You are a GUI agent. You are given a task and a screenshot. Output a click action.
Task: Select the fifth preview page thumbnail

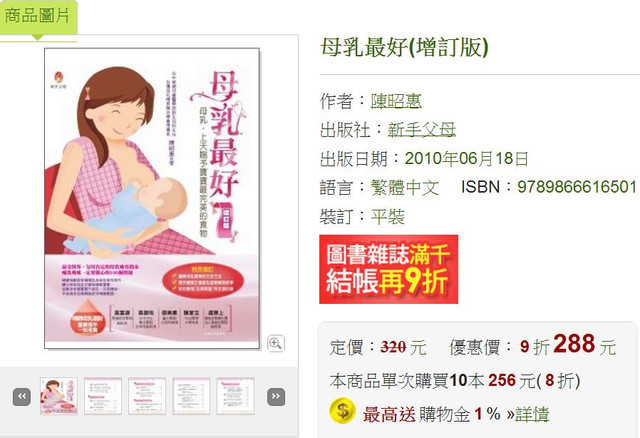point(235,396)
